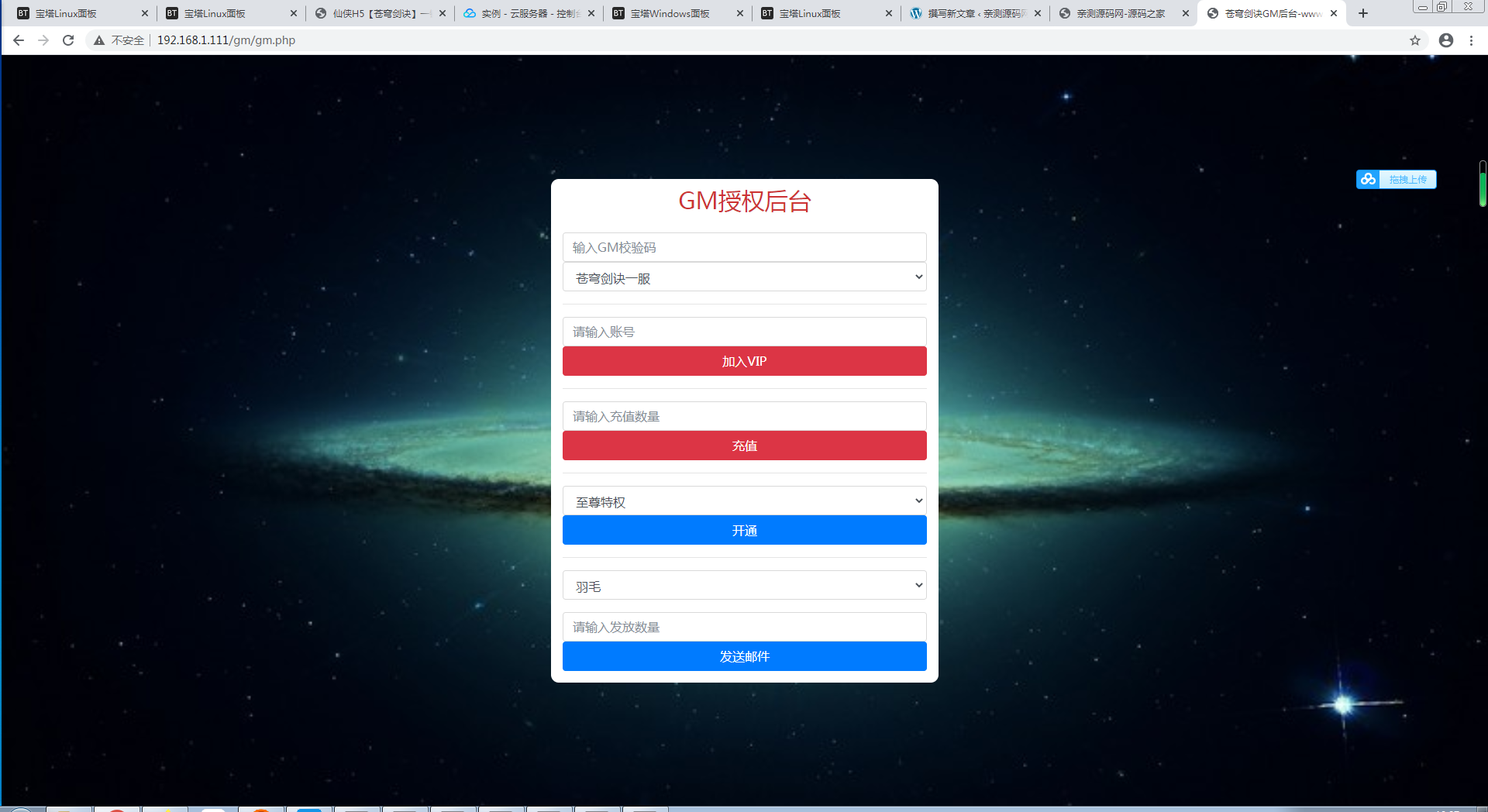Close the 撰写新文章 WordPress tab
The image size is (1488, 812).
click(1038, 13)
